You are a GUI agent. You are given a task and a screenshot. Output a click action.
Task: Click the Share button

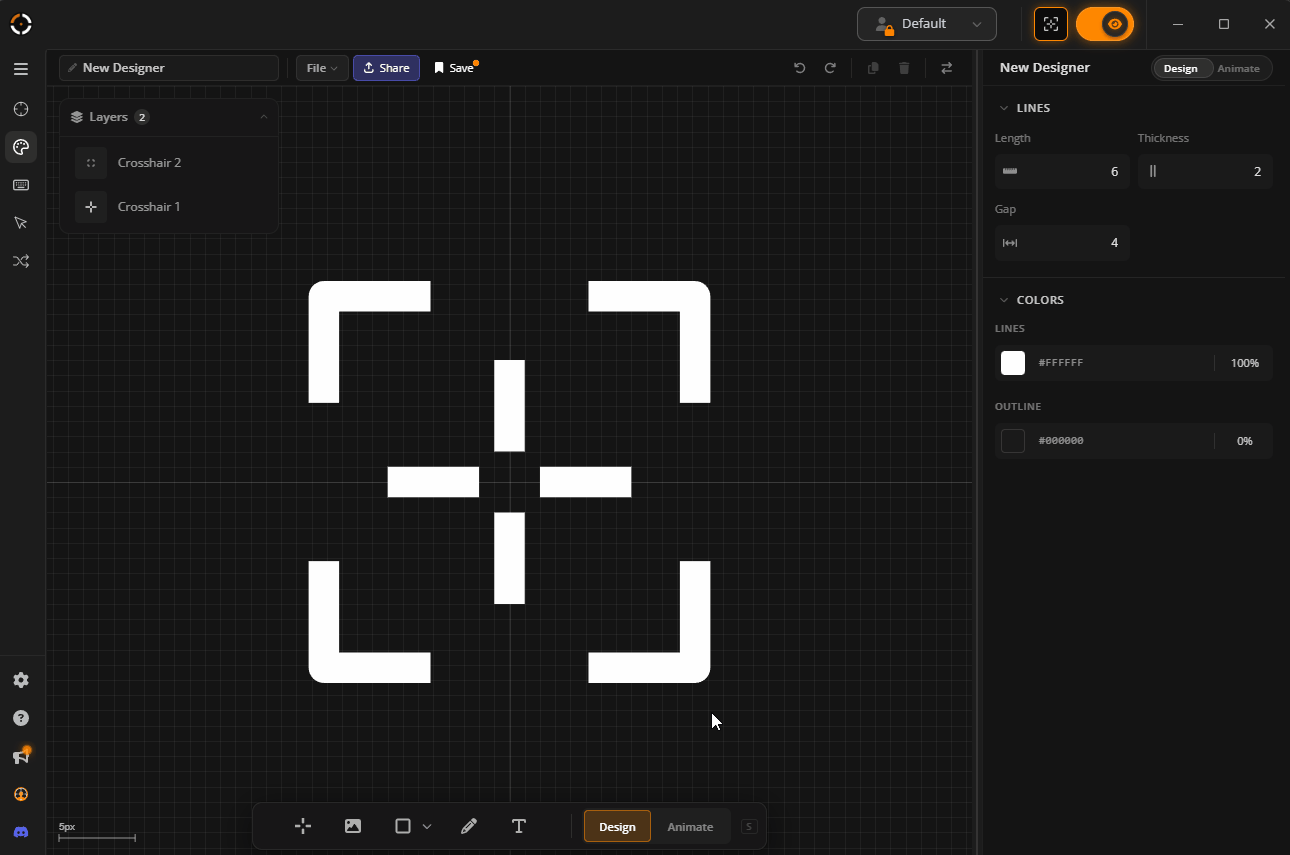tap(386, 68)
